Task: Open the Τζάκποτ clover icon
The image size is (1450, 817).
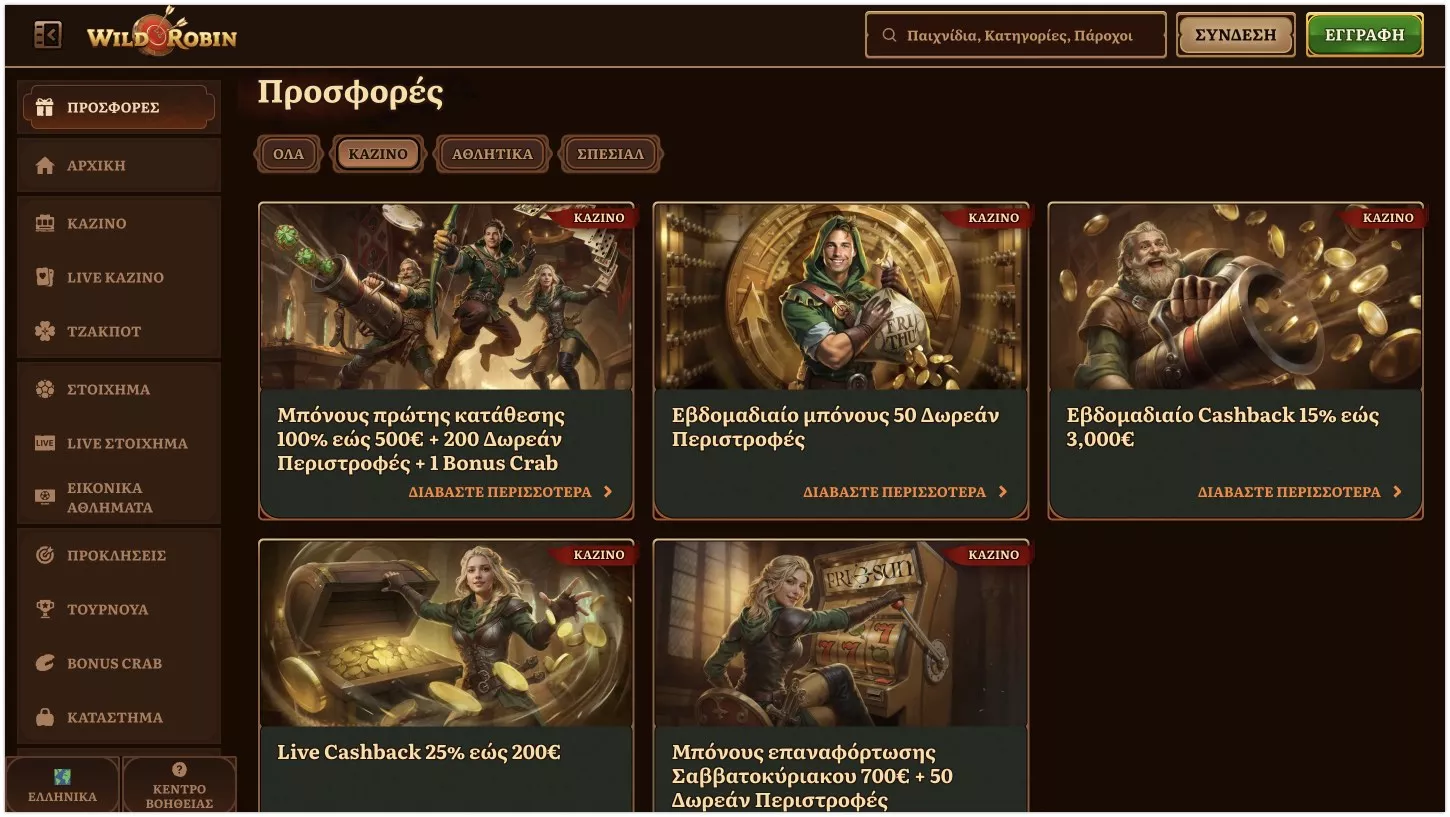Action: (x=44, y=331)
